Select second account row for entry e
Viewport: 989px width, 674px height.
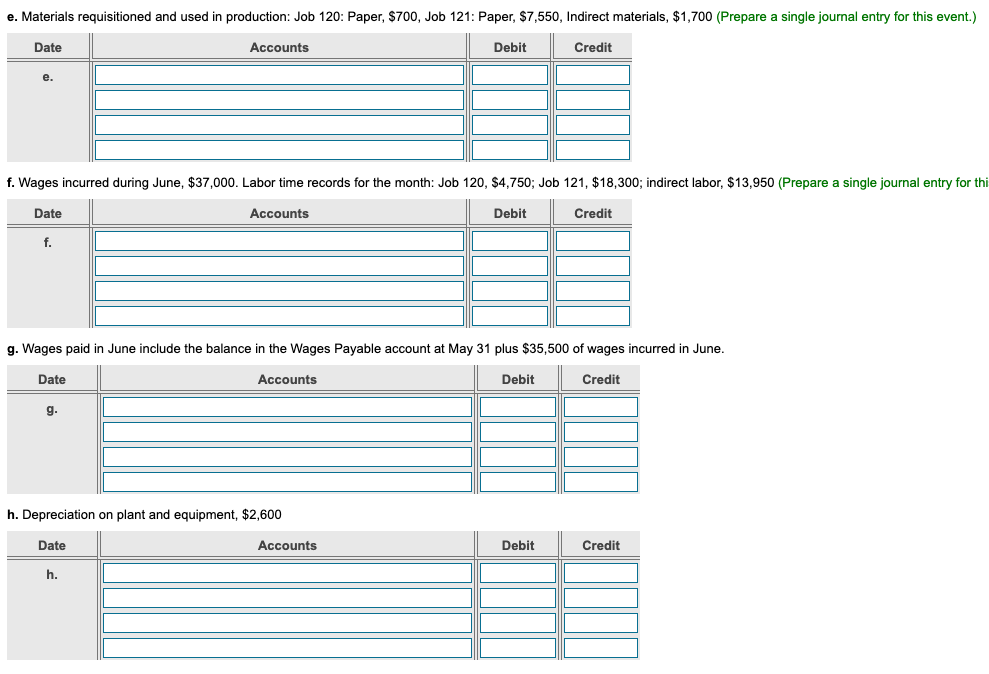[x=279, y=100]
